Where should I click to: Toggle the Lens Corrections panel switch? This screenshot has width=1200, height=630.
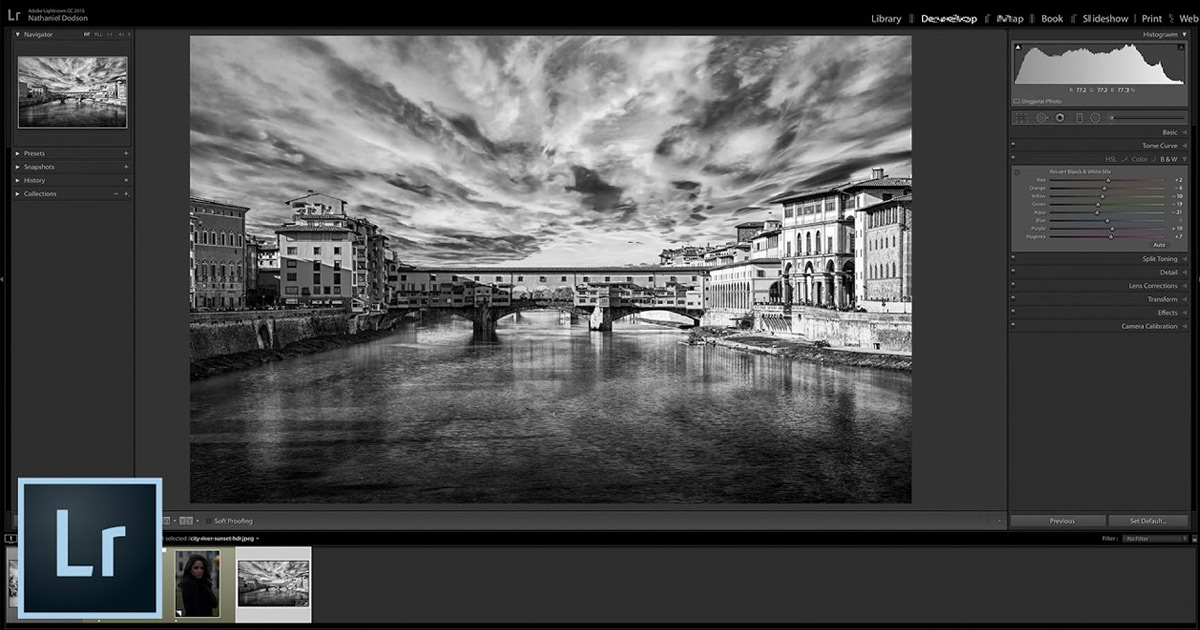1013,286
